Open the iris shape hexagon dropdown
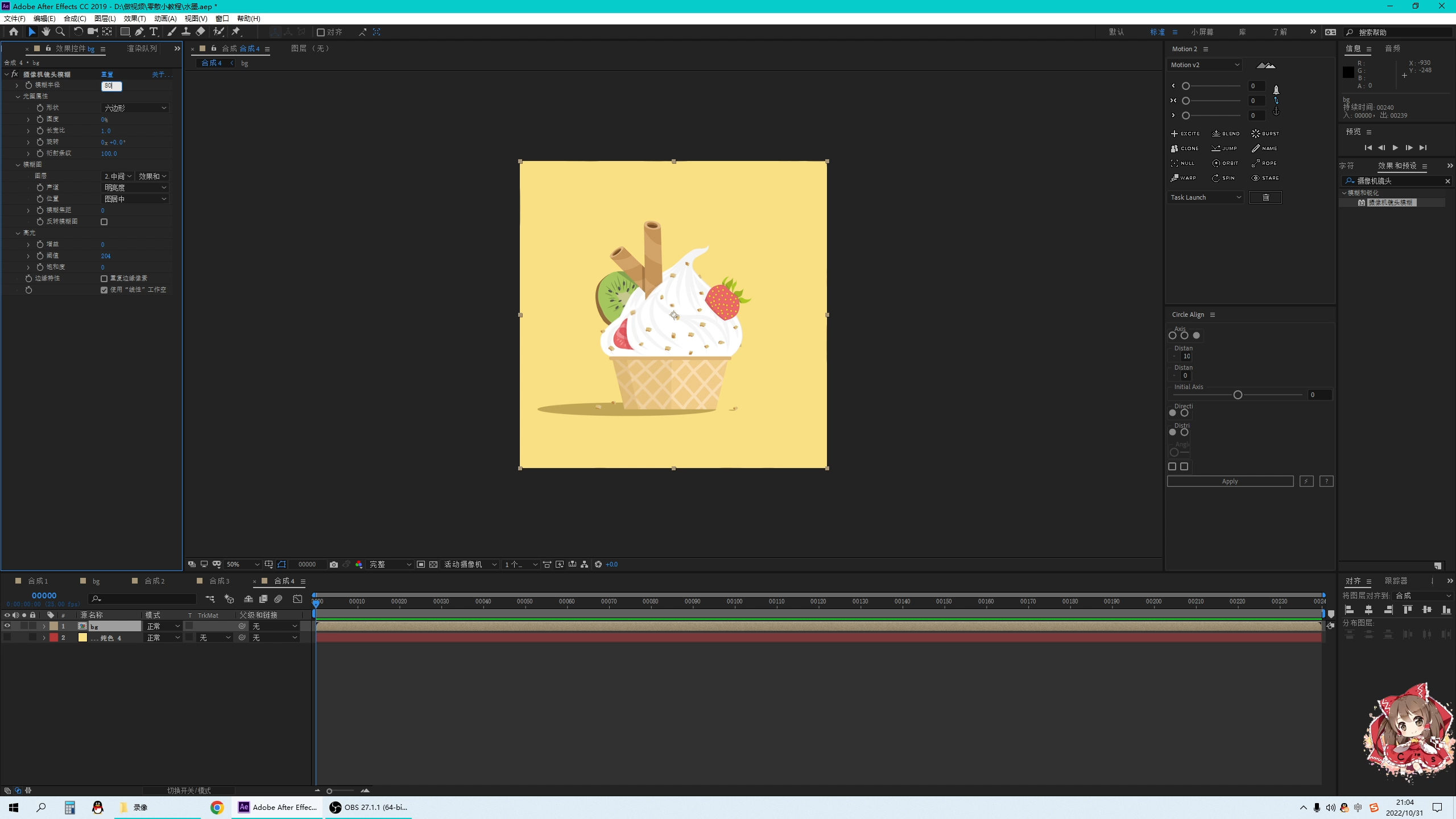The height and width of the screenshot is (819, 1456). pos(135,108)
